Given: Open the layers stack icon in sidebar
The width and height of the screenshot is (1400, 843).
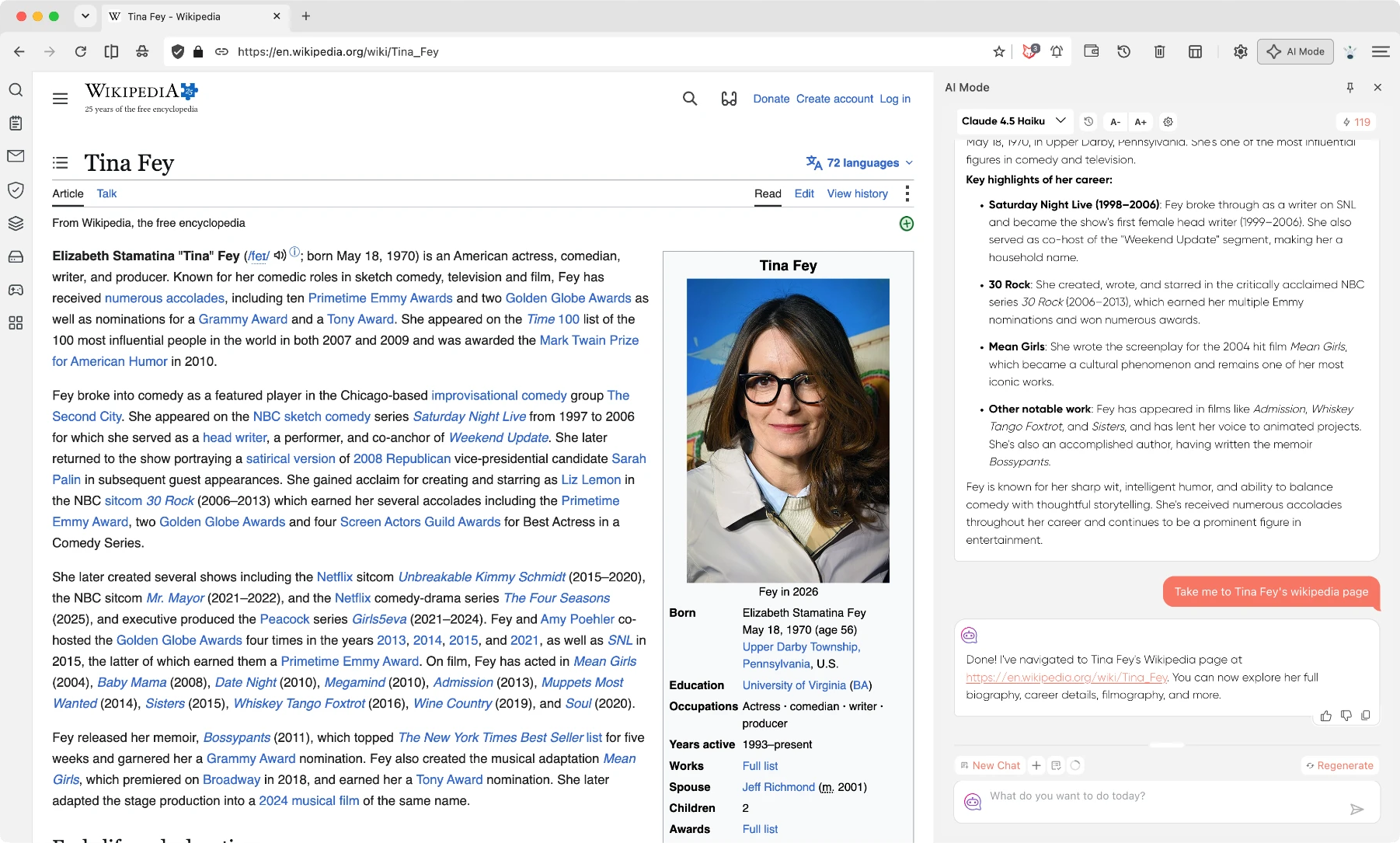Looking at the screenshot, I should [x=16, y=223].
